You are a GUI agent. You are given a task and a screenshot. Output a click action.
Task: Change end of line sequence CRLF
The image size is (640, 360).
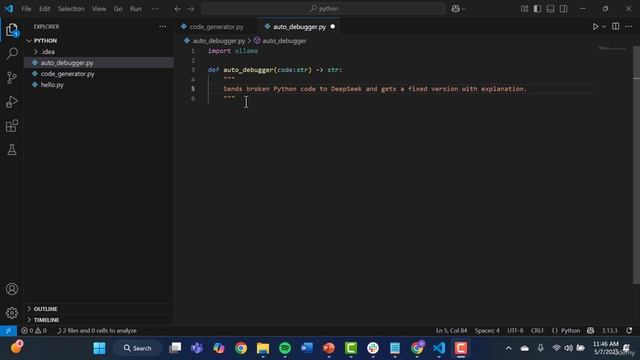pos(537,331)
